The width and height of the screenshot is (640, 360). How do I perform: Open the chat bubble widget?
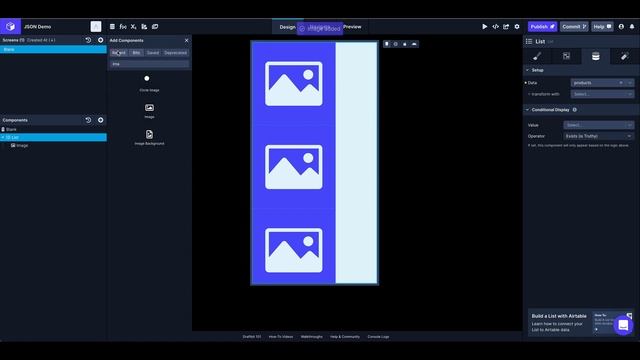[623, 325]
